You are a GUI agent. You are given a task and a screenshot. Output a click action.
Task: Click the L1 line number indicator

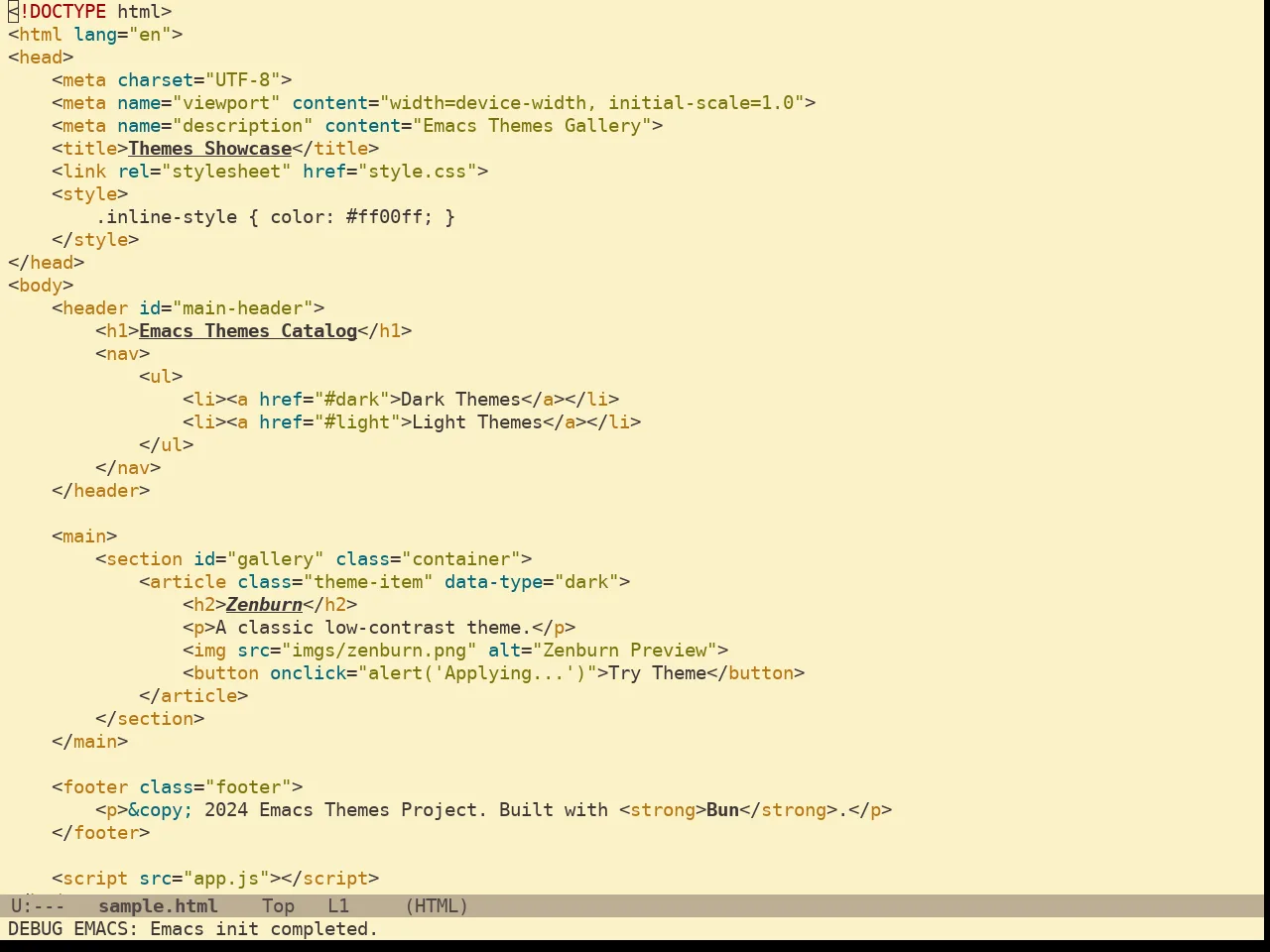(x=338, y=905)
